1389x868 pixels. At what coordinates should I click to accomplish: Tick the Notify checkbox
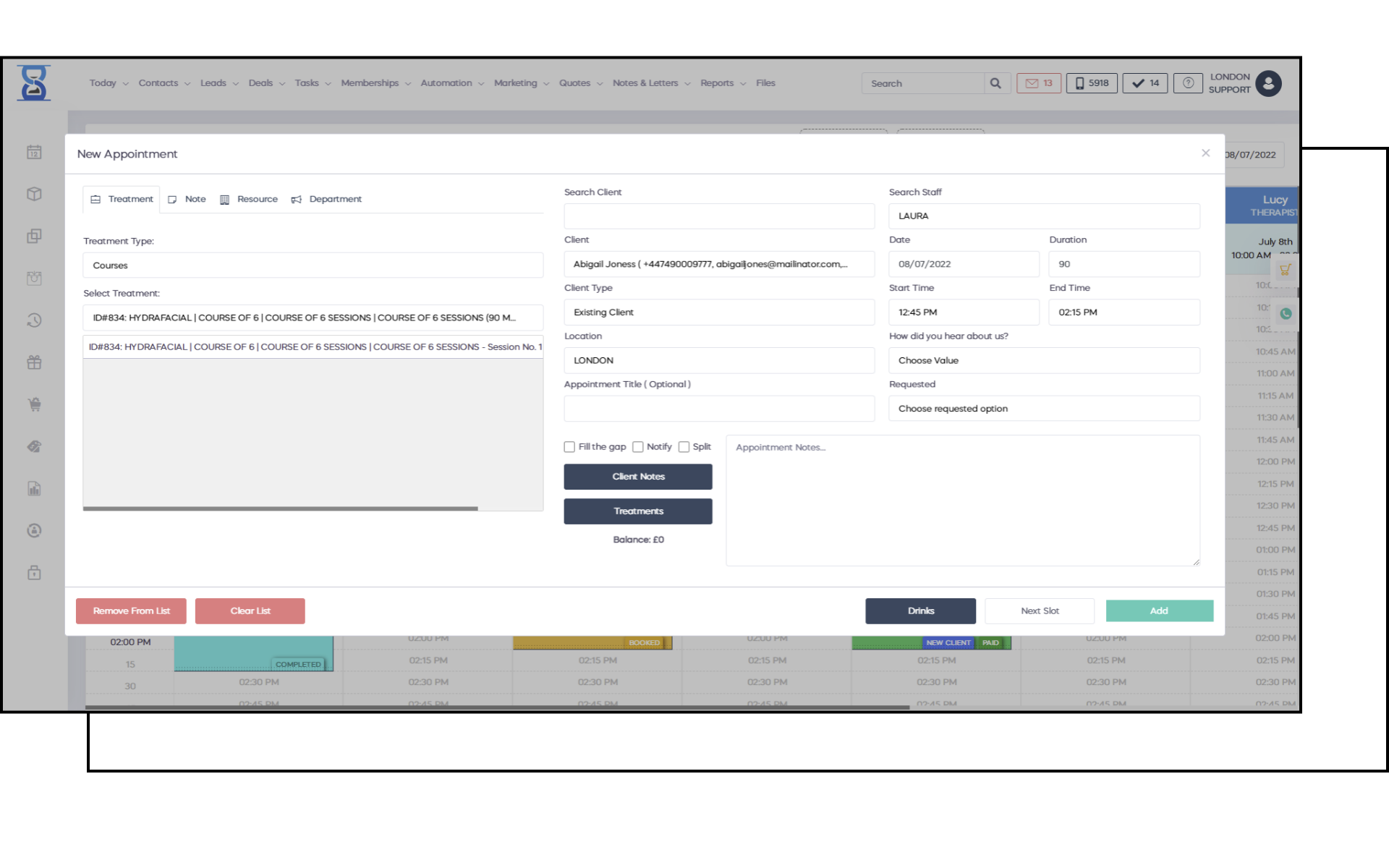click(x=637, y=447)
